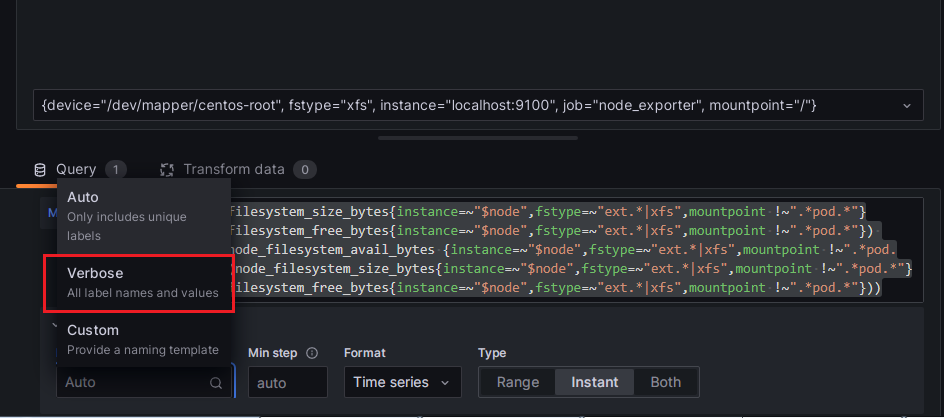Click the chevron on the series selector
The image size is (944, 418).
pos(906,105)
